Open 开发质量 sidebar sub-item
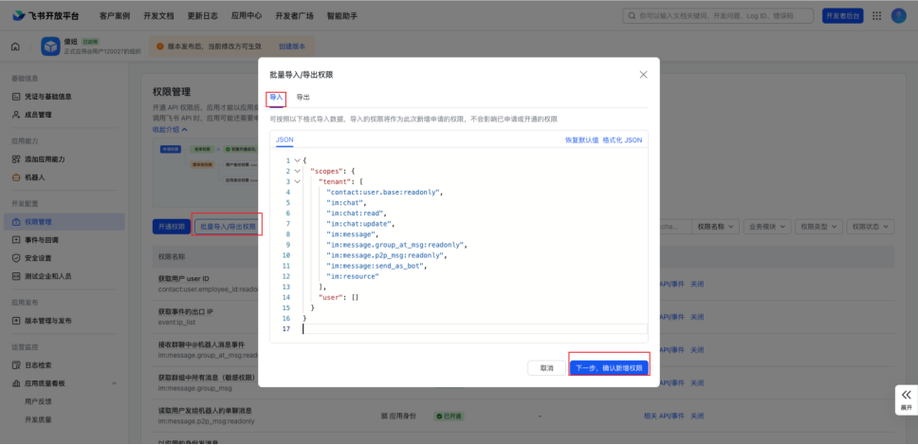The height and width of the screenshot is (445, 918). [38, 420]
